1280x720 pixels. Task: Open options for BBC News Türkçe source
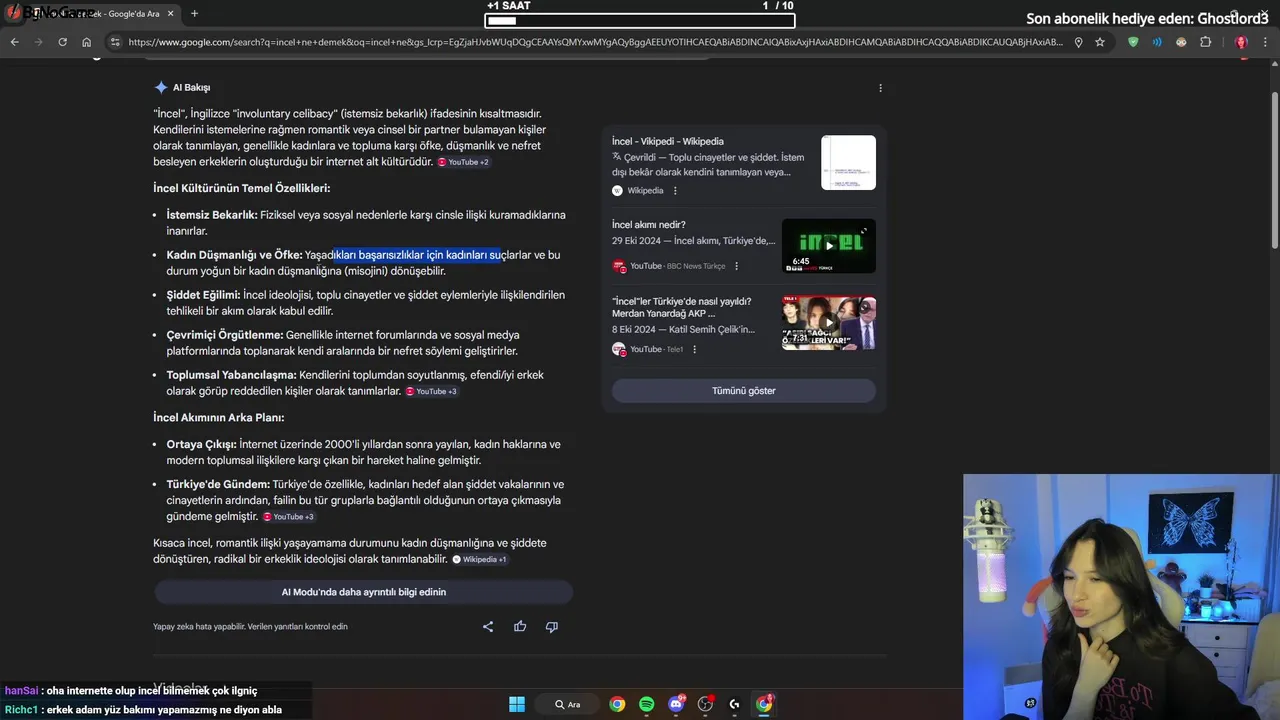[x=737, y=266]
